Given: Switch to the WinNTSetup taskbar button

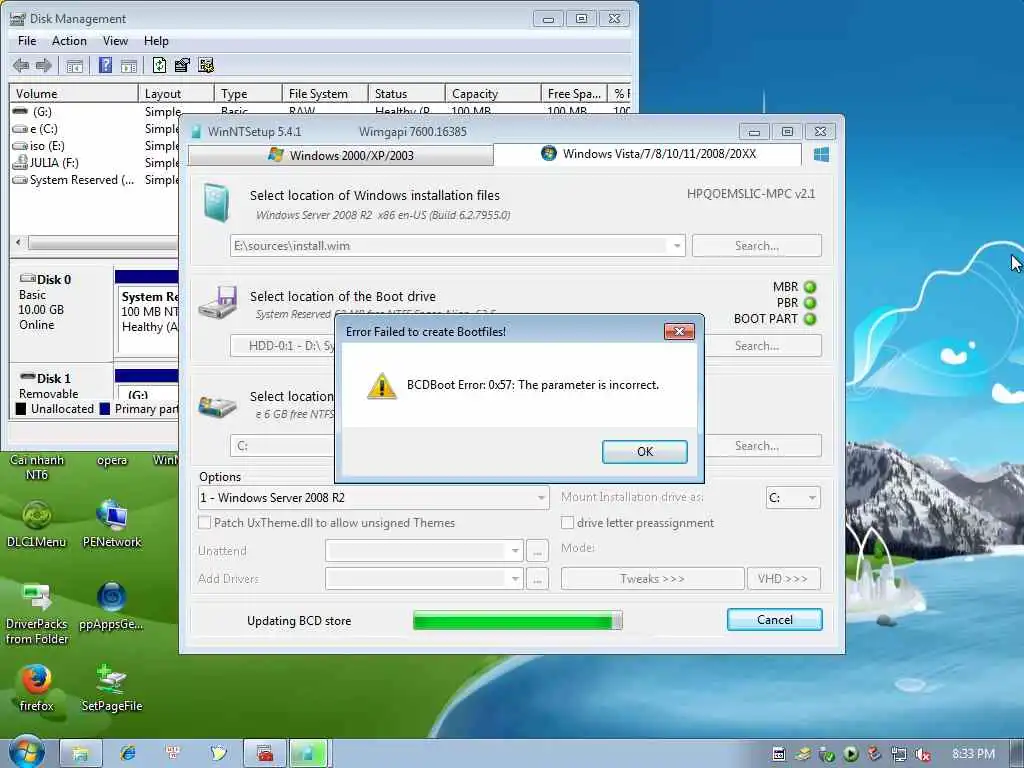Looking at the screenshot, I should click(309, 754).
